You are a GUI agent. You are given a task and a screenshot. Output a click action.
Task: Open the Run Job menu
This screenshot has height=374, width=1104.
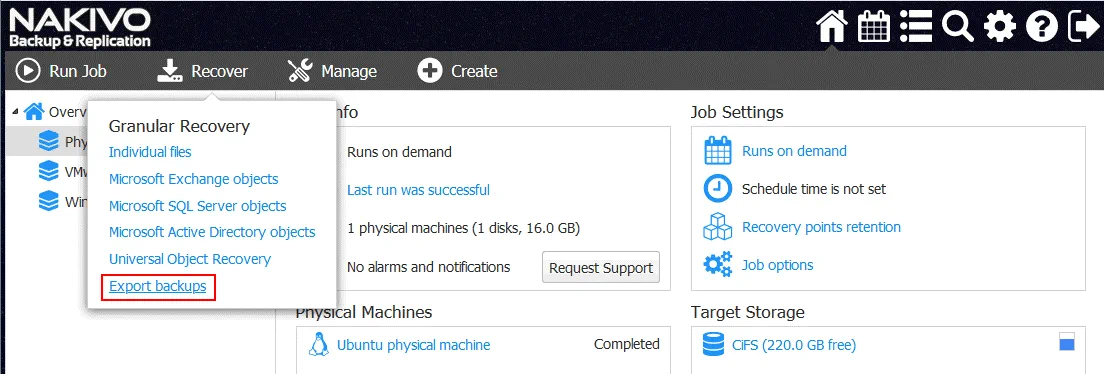(61, 70)
